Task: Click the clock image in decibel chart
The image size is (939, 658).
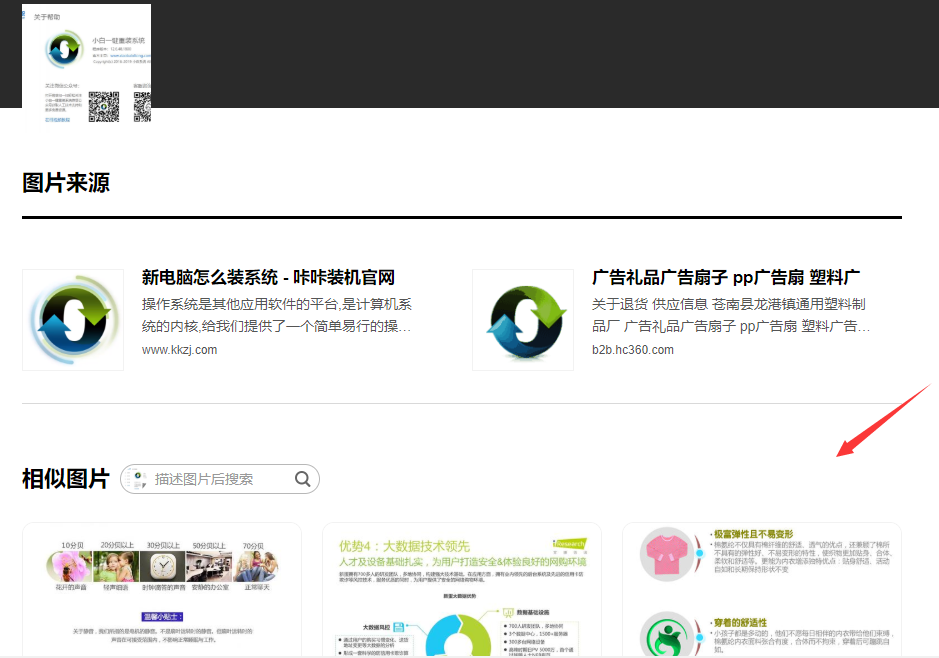Action: point(159,566)
